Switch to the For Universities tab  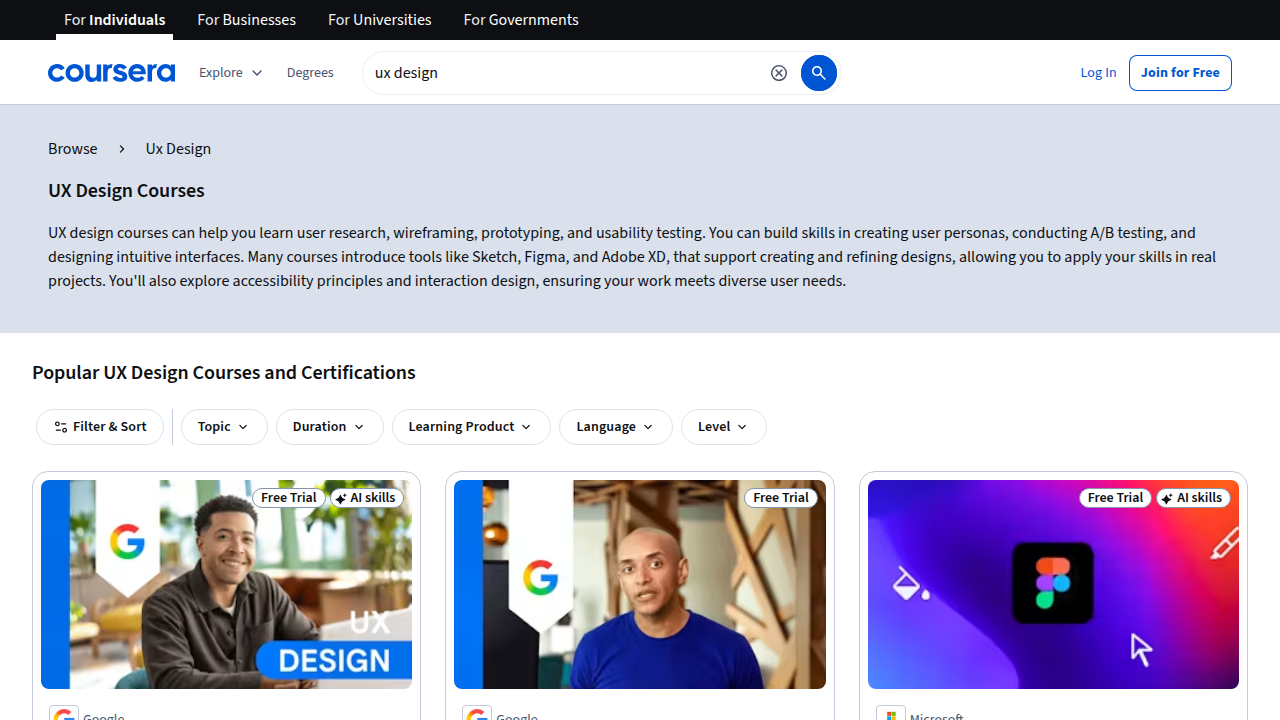[380, 20]
